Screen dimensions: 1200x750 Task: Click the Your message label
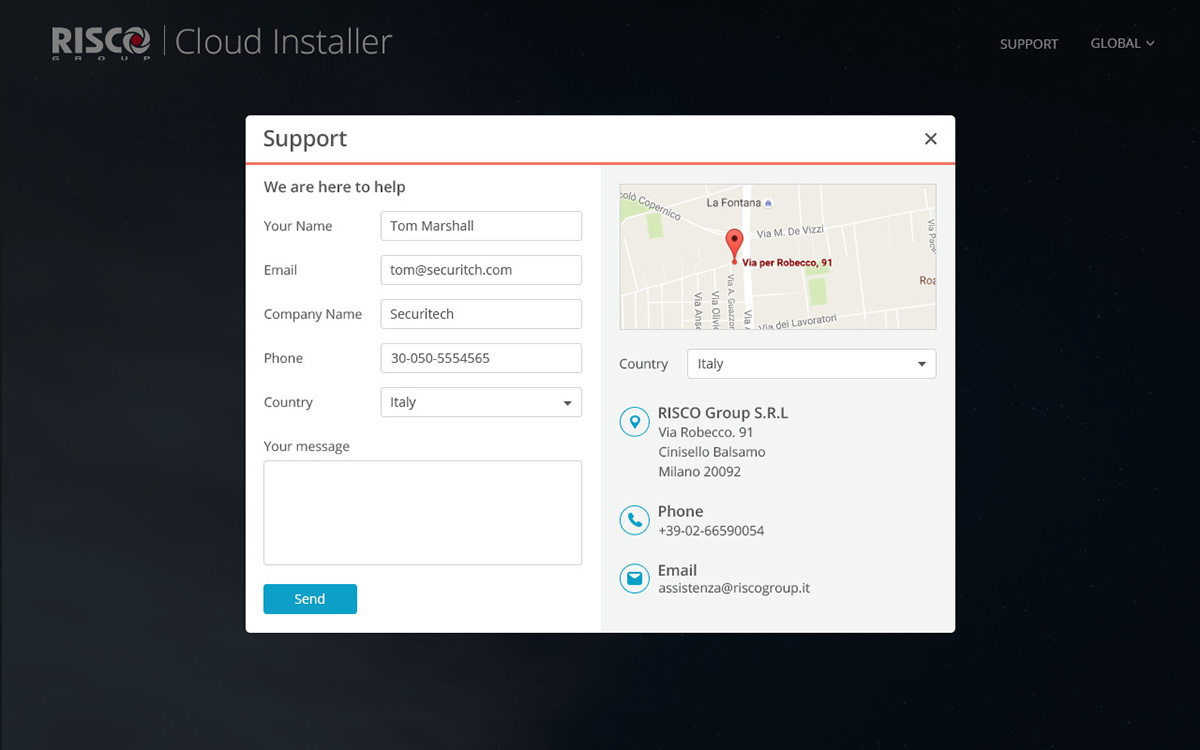[307, 447]
